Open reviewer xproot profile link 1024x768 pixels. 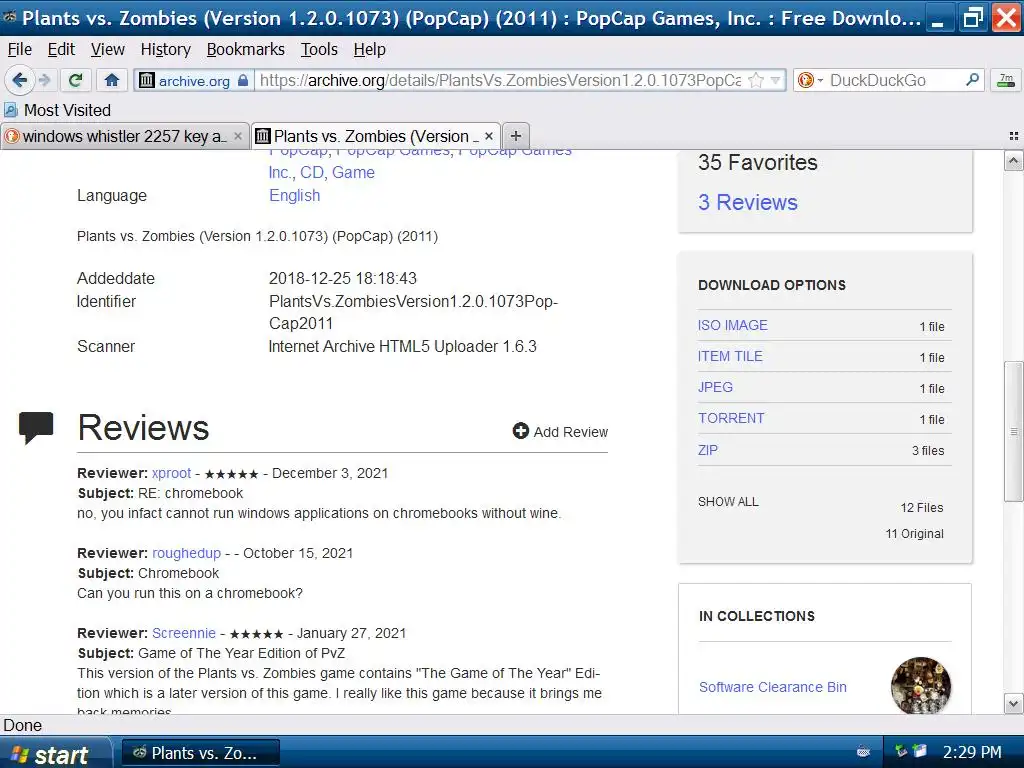(x=172, y=473)
